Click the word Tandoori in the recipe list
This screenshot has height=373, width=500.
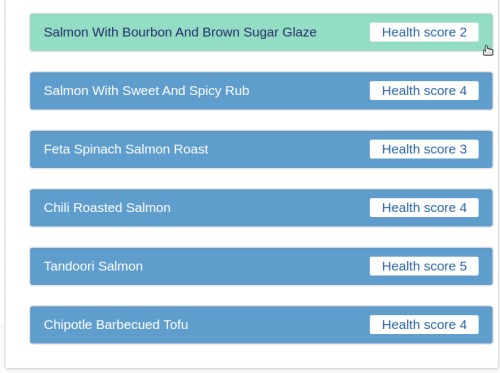69,266
